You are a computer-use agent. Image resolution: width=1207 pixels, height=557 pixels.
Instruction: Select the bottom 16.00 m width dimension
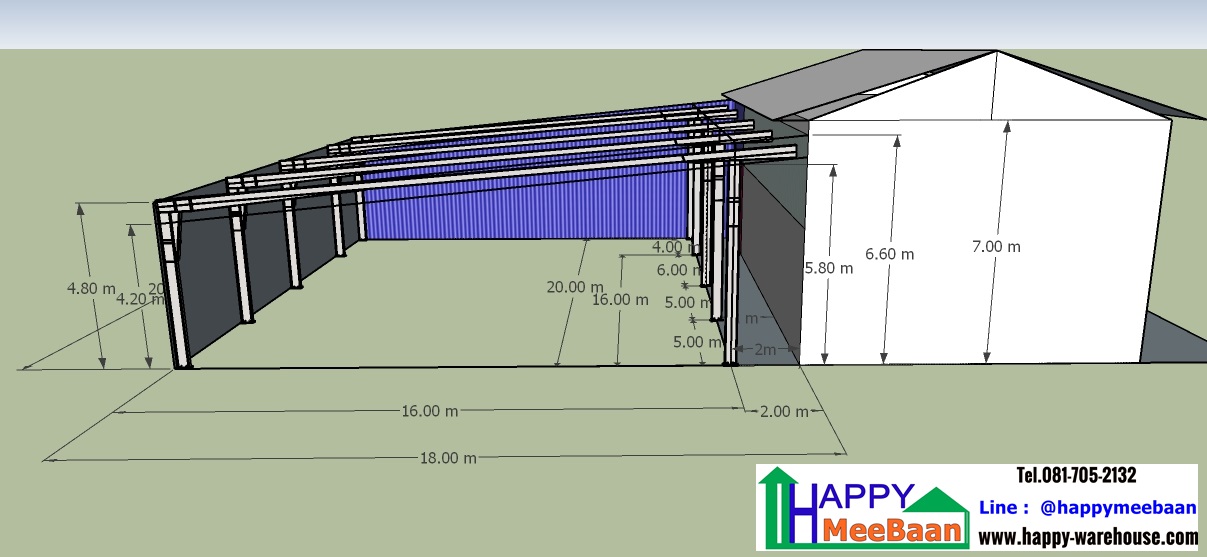coord(429,410)
